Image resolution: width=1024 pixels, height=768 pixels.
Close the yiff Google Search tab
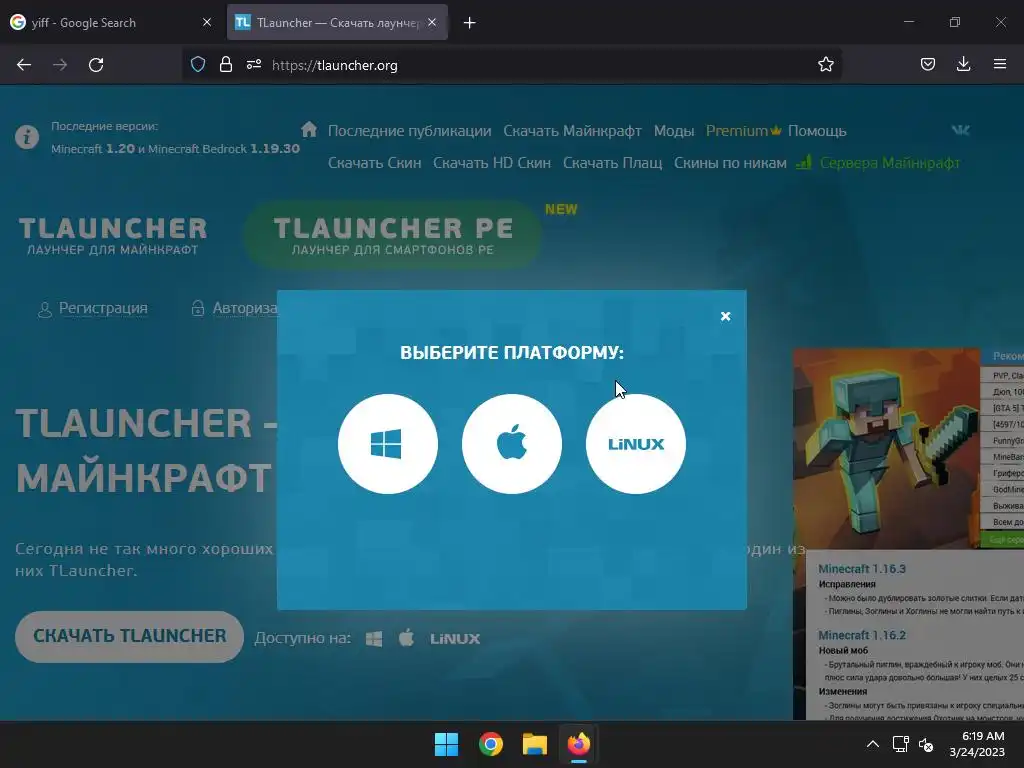pos(207,22)
